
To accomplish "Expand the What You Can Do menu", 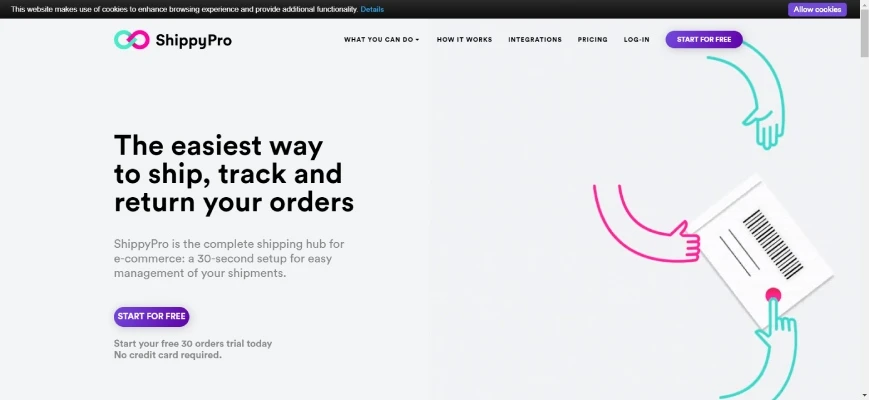I will coord(381,39).
